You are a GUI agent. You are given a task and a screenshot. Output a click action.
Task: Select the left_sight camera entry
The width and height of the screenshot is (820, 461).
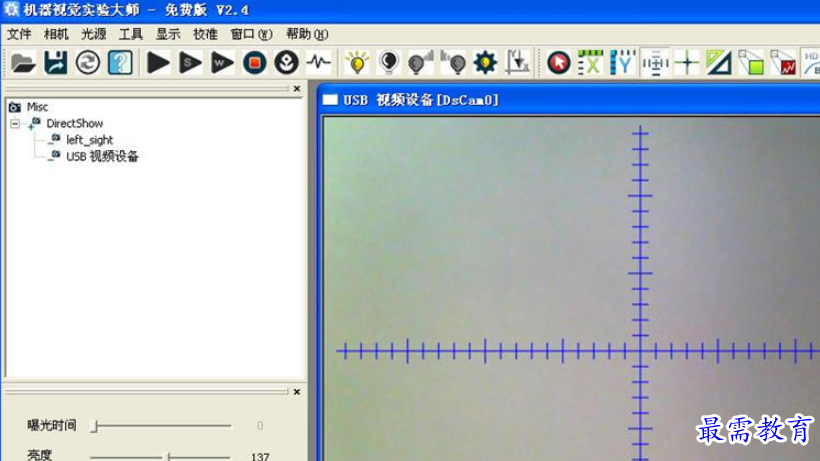[89, 140]
